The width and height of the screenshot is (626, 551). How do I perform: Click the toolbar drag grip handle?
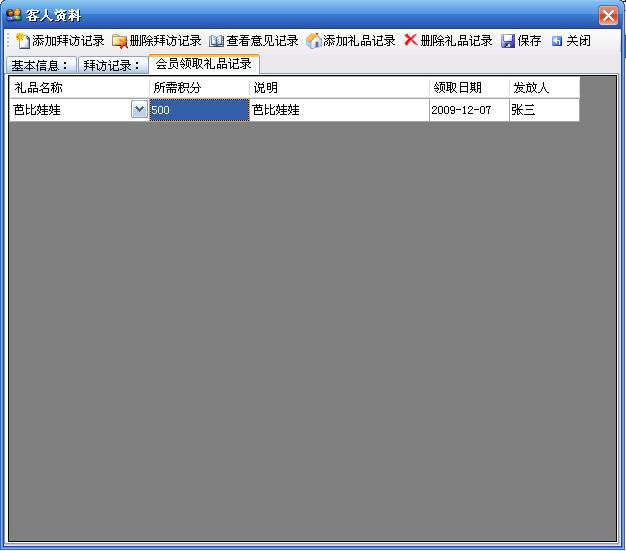8,41
